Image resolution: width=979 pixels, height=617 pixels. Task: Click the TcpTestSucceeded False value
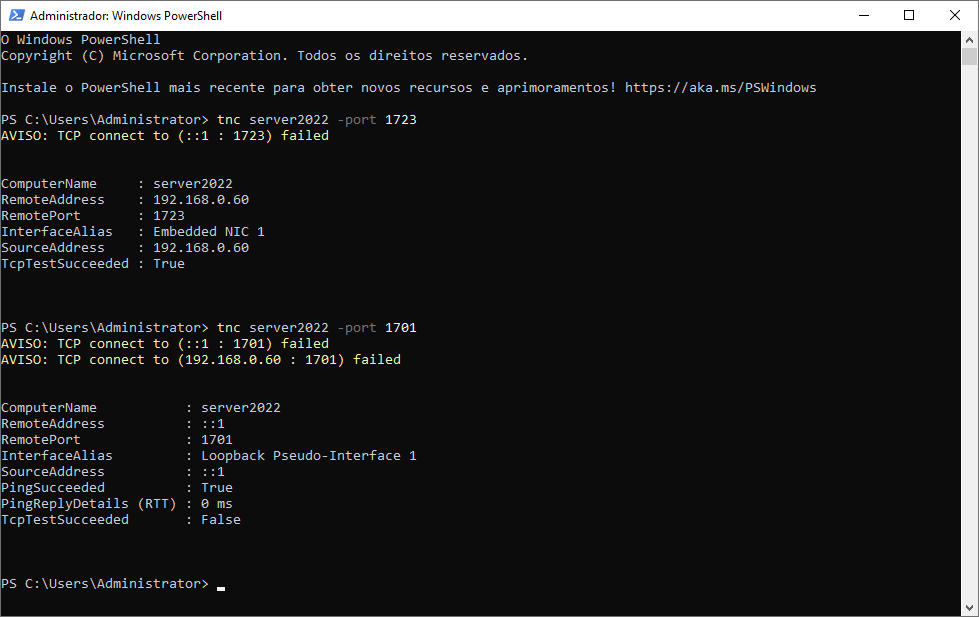pos(221,520)
